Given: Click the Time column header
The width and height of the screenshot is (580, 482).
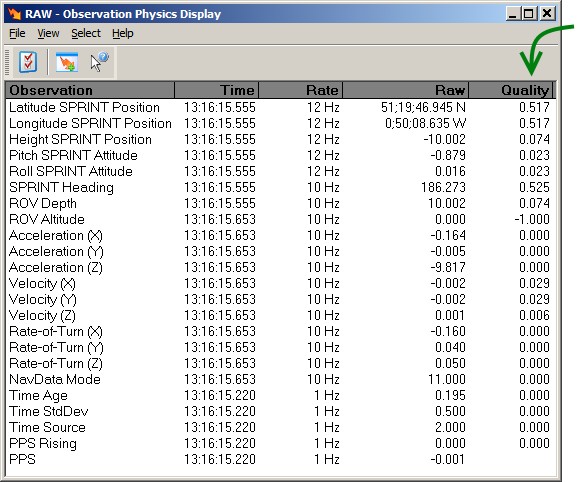Looking at the screenshot, I should coord(216,90).
